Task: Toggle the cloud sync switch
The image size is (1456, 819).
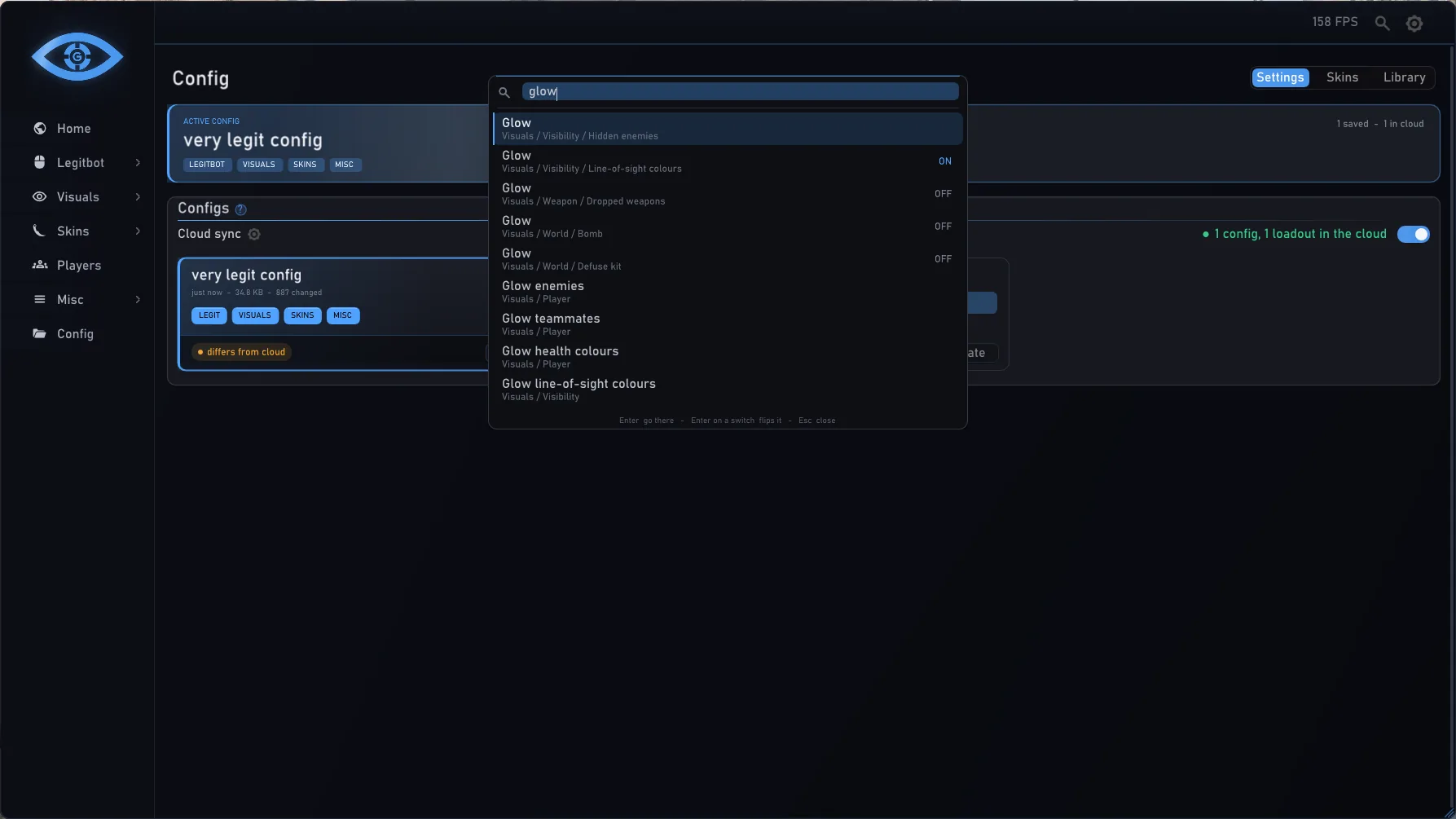Action: point(1413,234)
